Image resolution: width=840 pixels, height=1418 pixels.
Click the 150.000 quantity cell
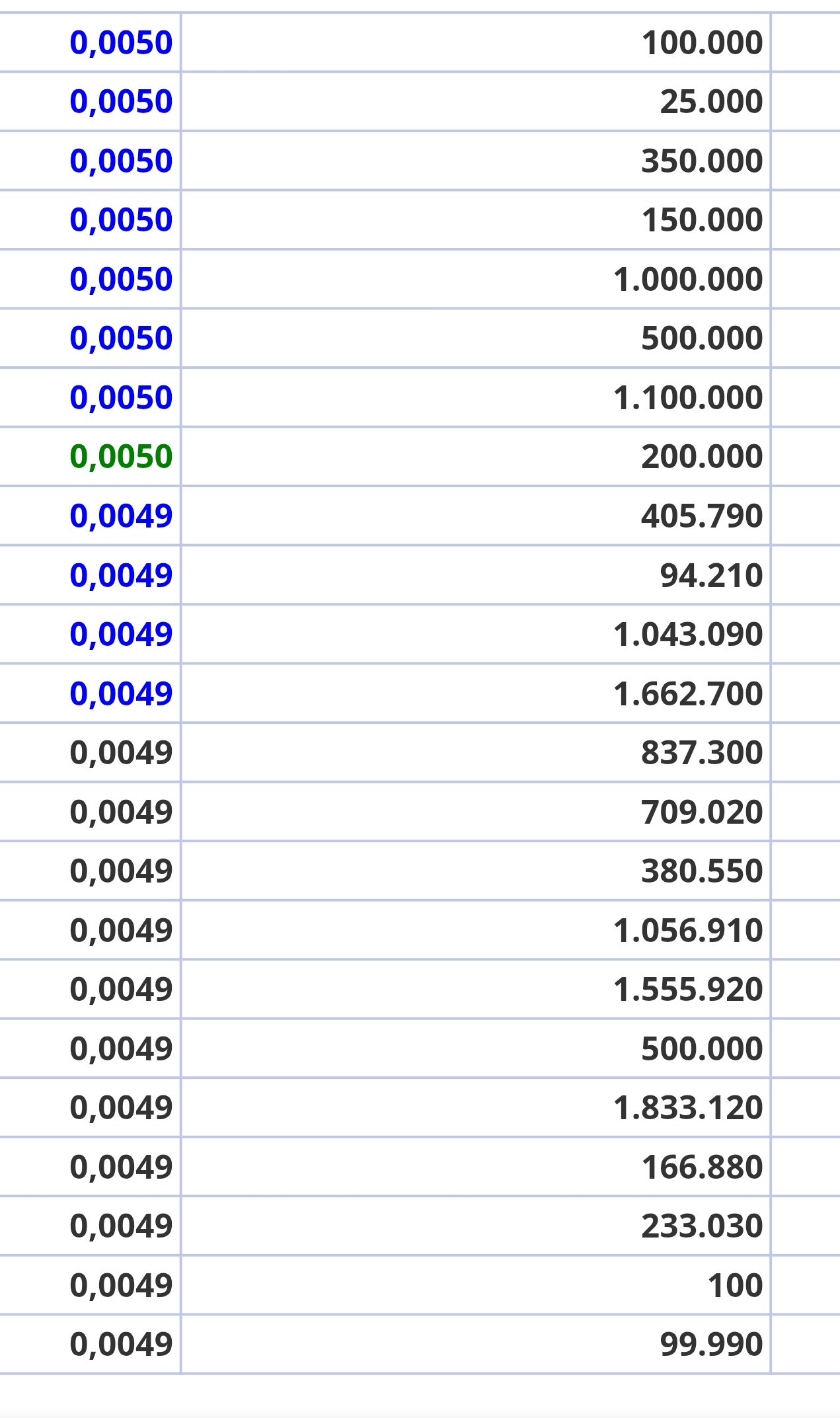[x=476, y=219]
